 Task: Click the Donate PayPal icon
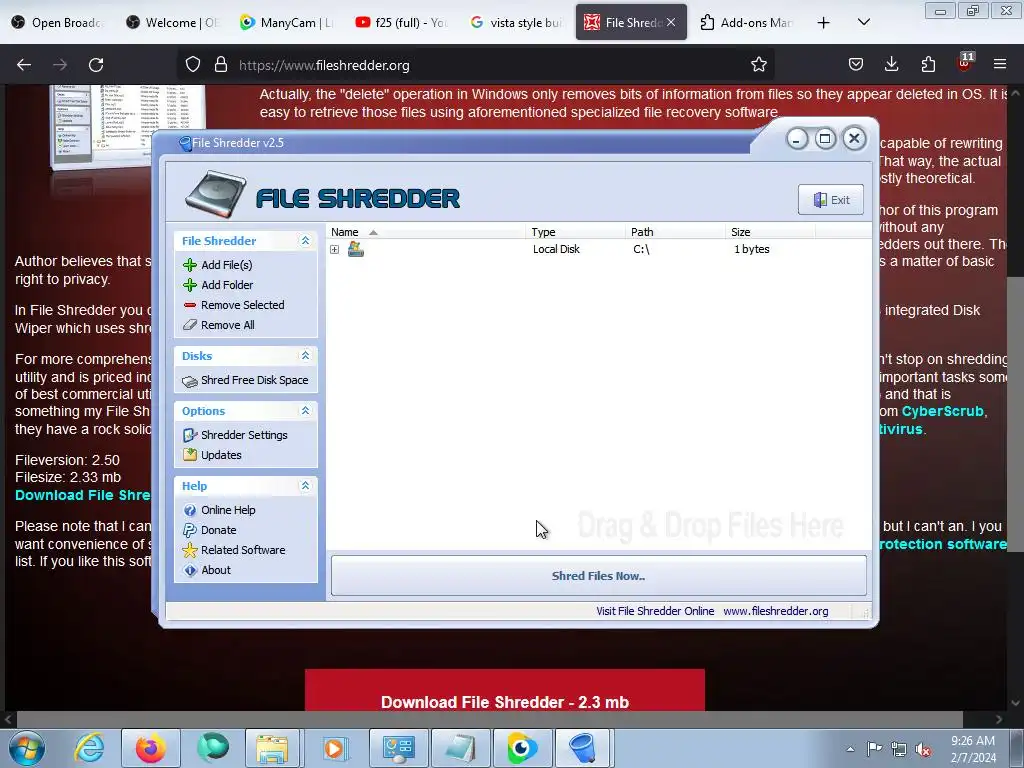(190, 530)
